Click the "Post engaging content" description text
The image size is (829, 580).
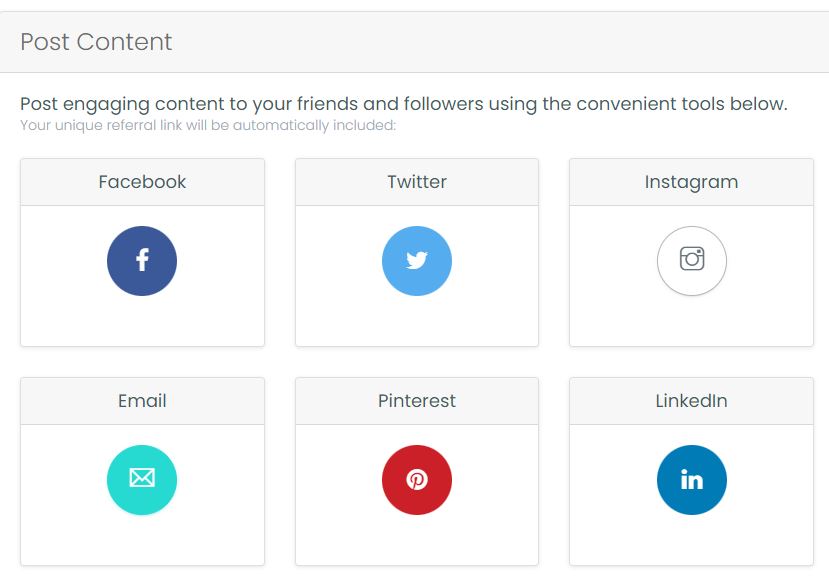(404, 104)
